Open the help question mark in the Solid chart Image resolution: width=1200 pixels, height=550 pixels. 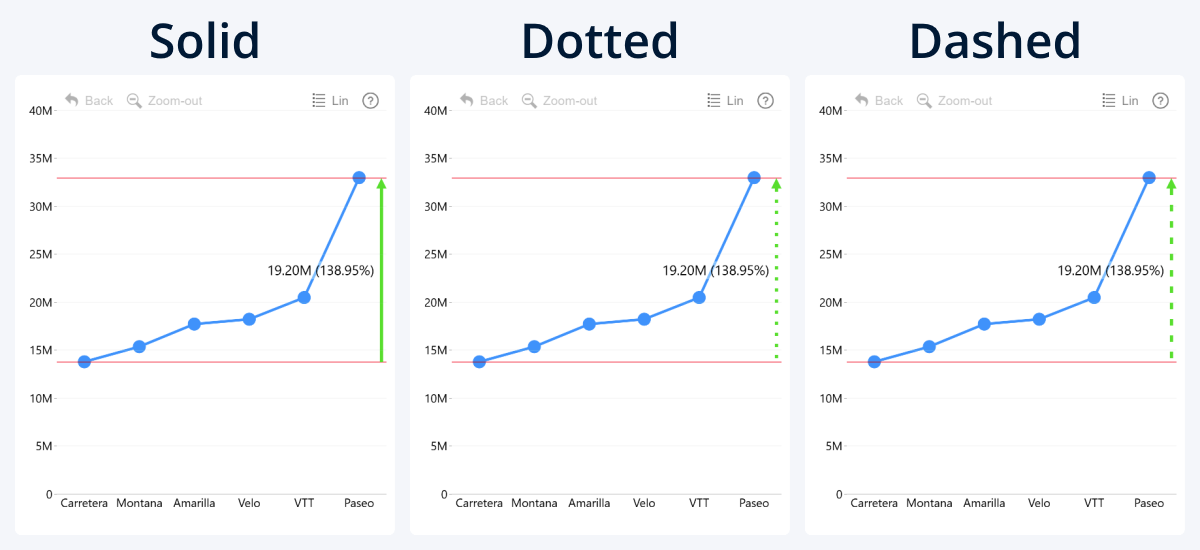(370, 100)
